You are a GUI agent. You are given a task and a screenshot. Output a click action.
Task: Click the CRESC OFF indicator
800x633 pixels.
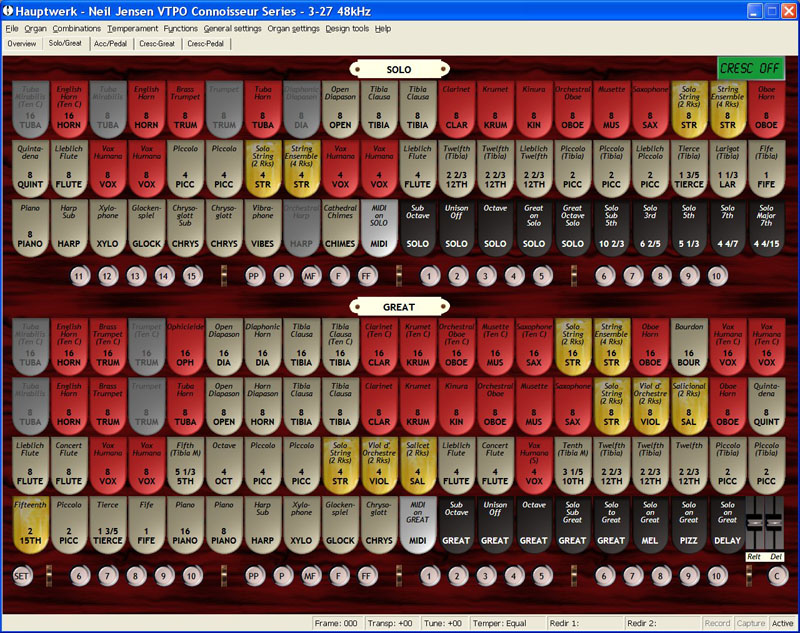click(x=750, y=68)
